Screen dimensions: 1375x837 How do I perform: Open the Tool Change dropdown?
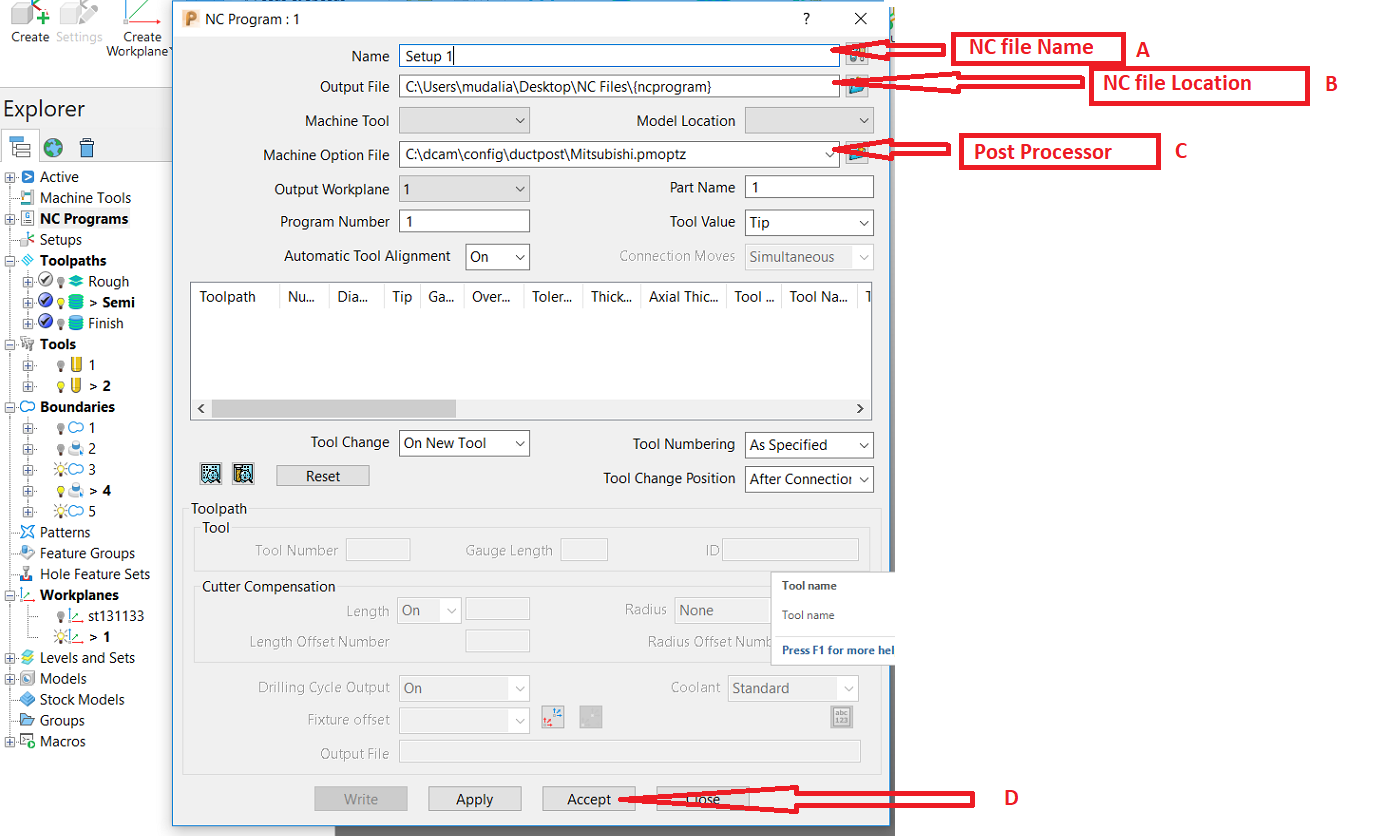[x=464, y=442]
